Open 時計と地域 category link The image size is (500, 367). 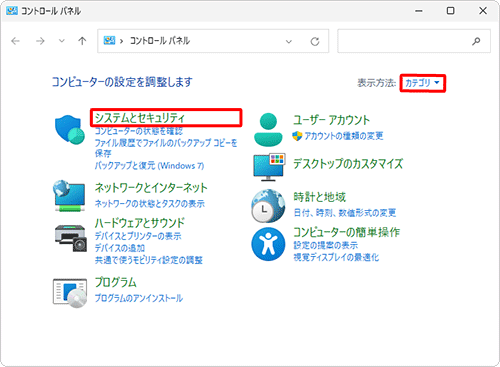(x=320, y=197)
